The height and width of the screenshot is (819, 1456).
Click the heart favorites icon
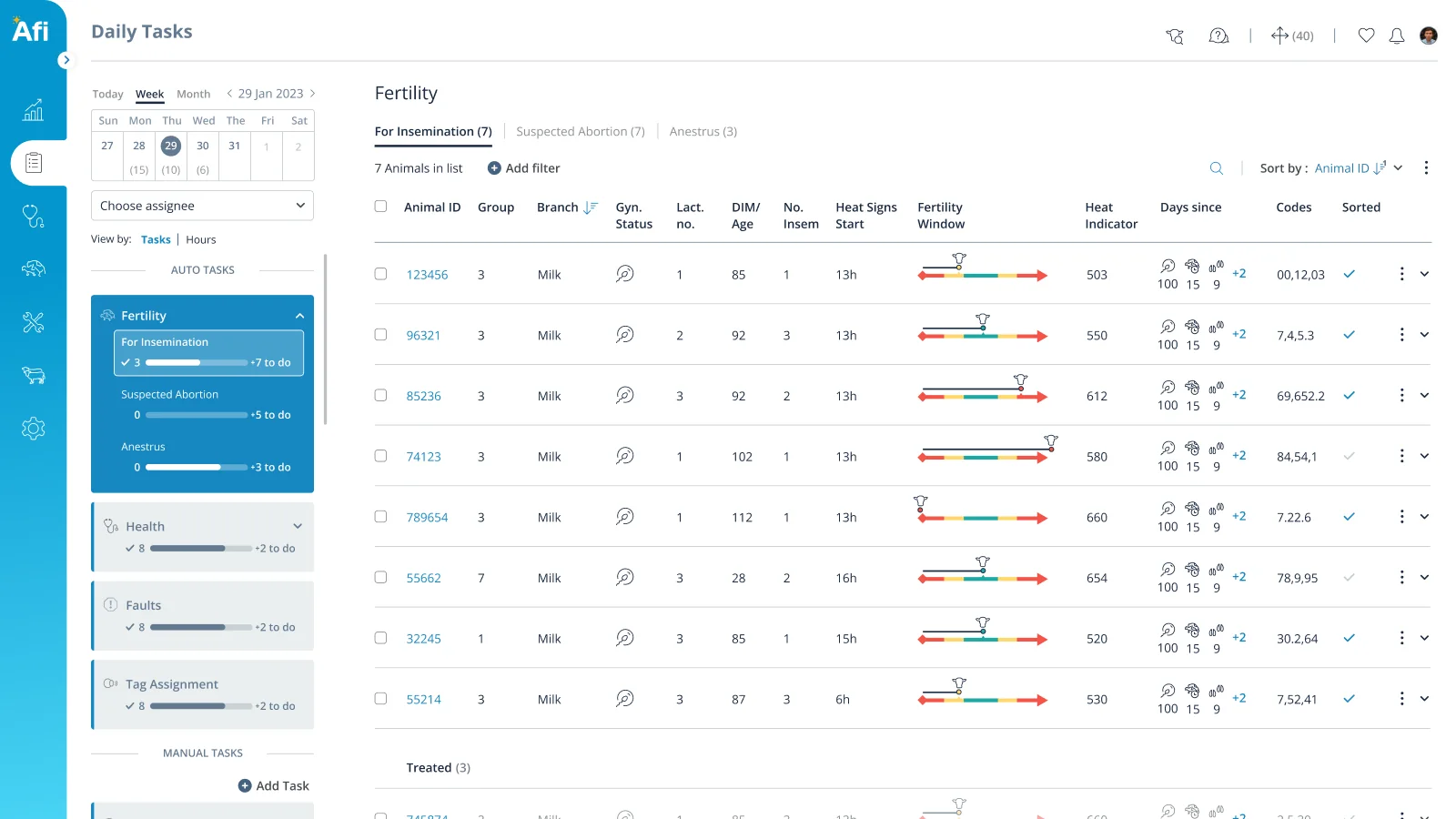[1366, 35]
